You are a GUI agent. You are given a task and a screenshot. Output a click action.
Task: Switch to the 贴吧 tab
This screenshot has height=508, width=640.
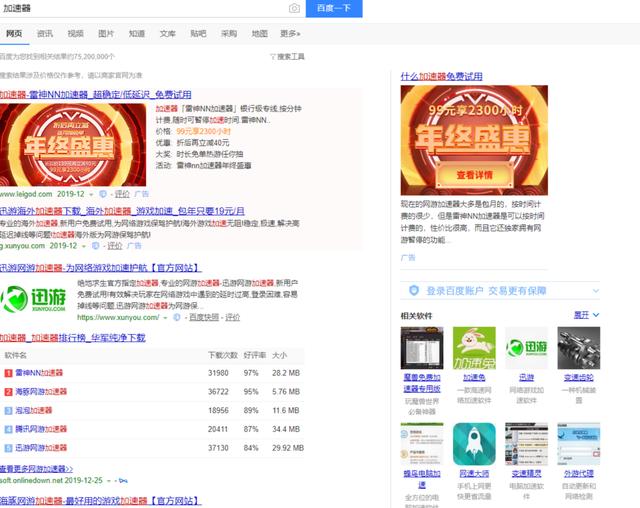[x=198, y=33]
